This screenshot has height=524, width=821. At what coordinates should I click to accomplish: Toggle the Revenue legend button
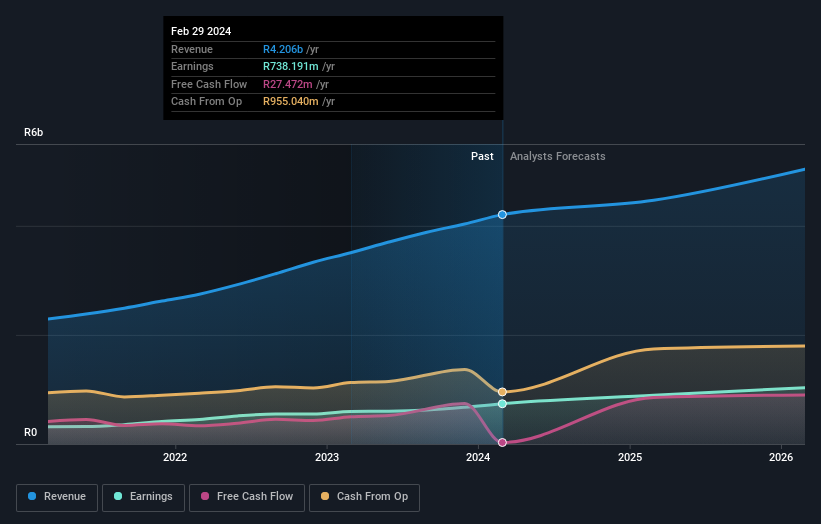pyautogui.click(x=57, y=497)
